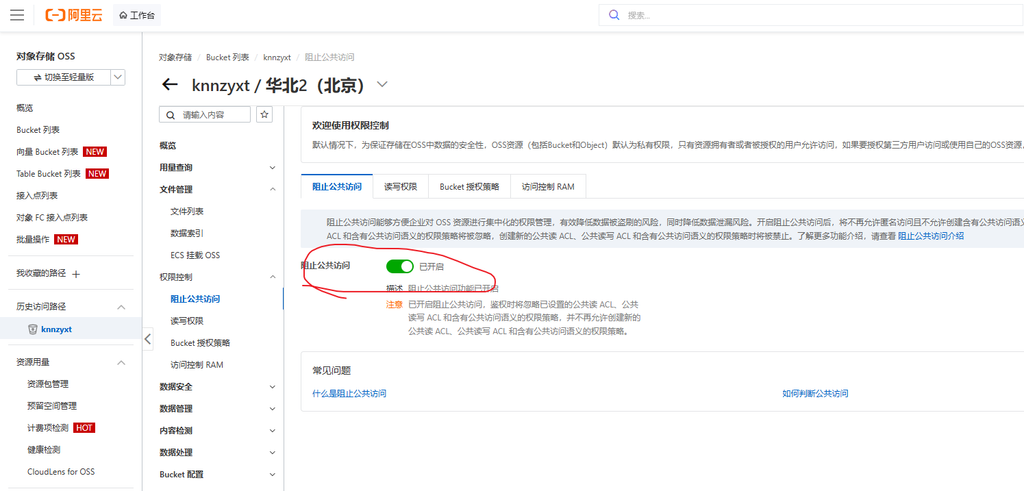Open 概览 in bucket menu

click(168, 146)
